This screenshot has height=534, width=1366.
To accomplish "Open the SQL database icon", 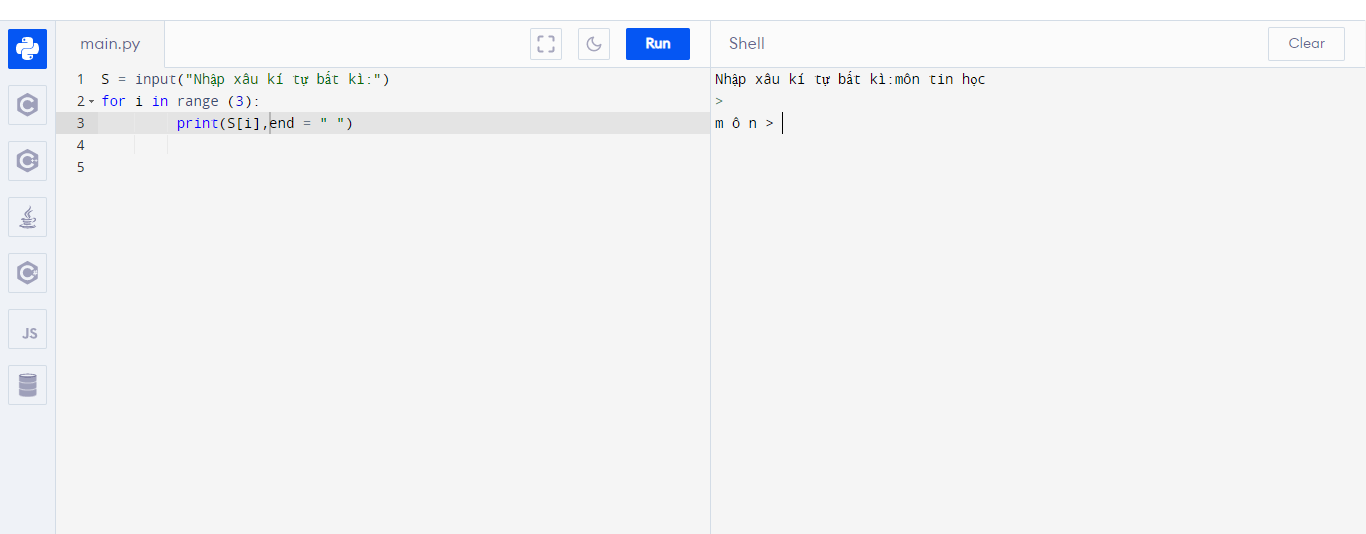I will coord(27,385).
